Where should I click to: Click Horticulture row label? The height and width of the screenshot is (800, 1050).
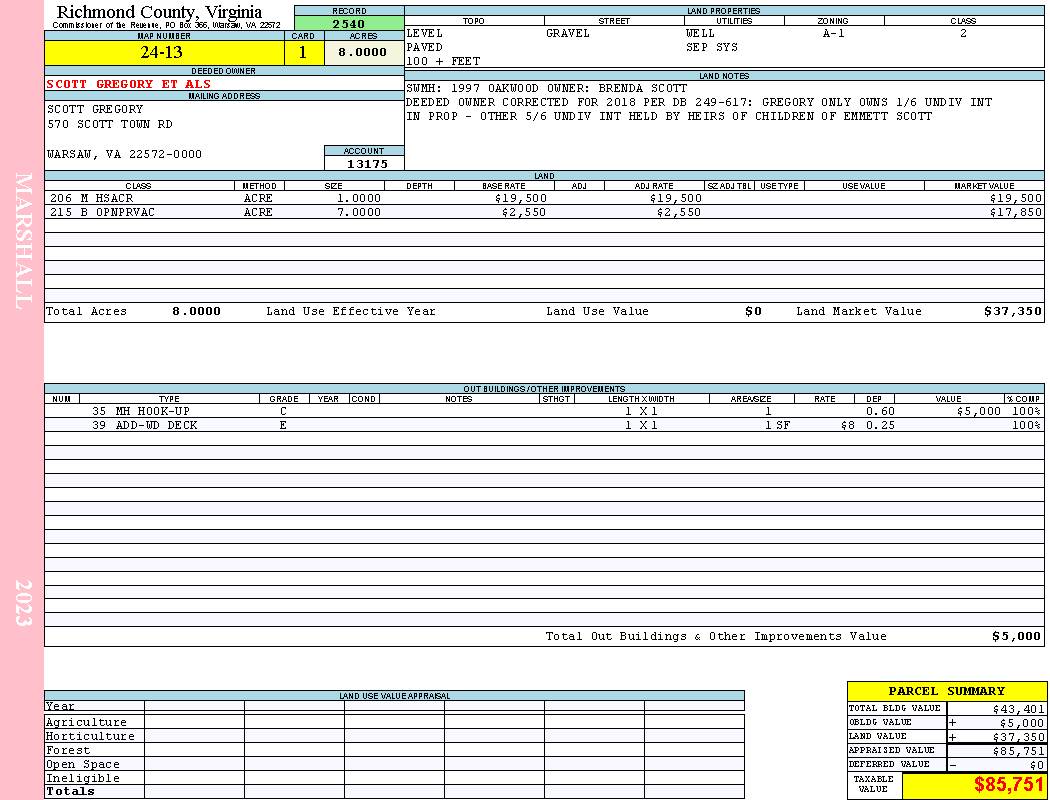90,736
